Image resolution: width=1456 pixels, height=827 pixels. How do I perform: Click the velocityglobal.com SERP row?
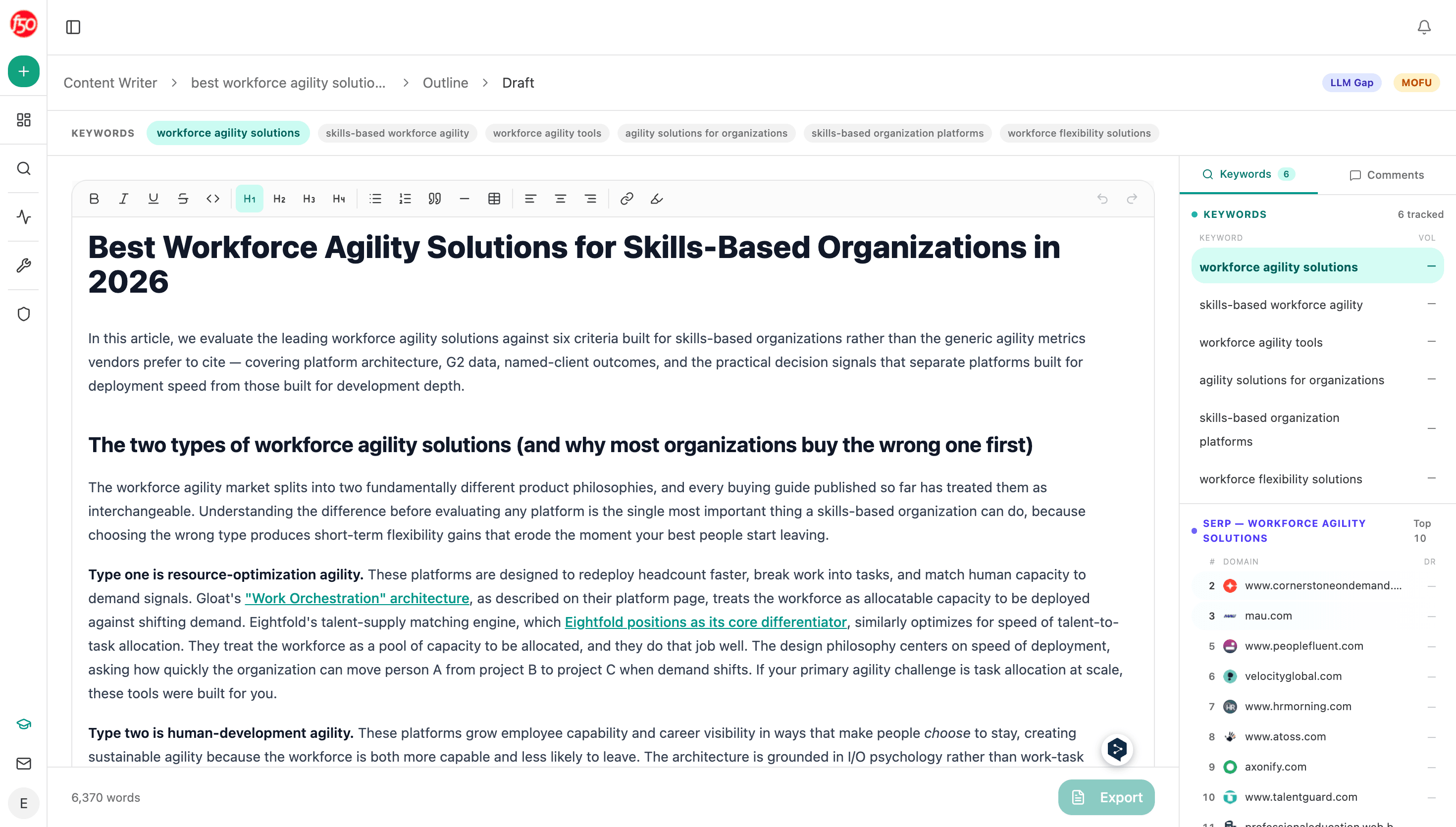tap(1317, 676)
